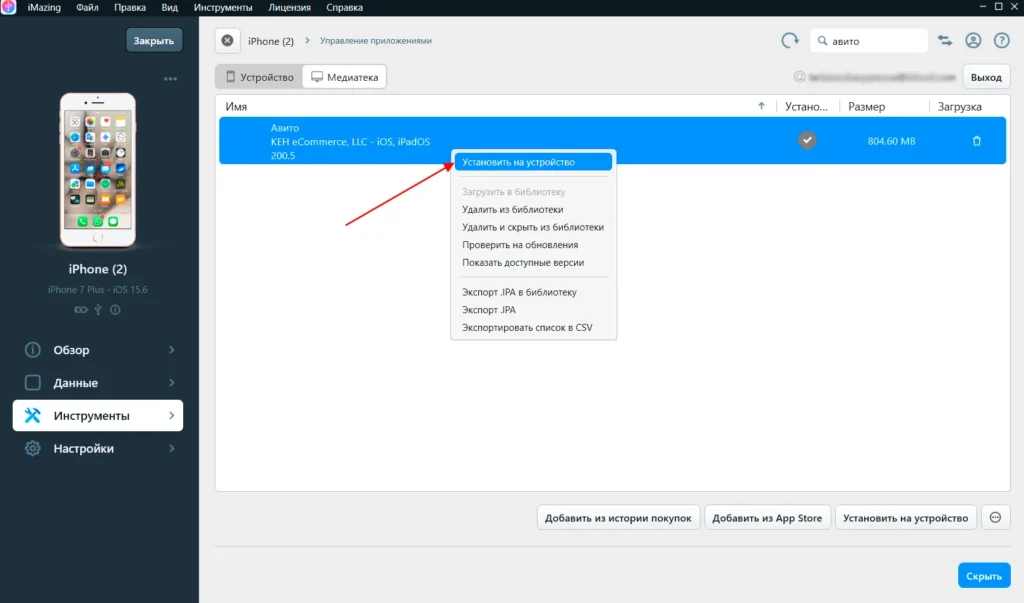Click Добавить из App Store button
Image resolution: width=1024 pixels, height=603 pixels.
(x=767, y=517)
